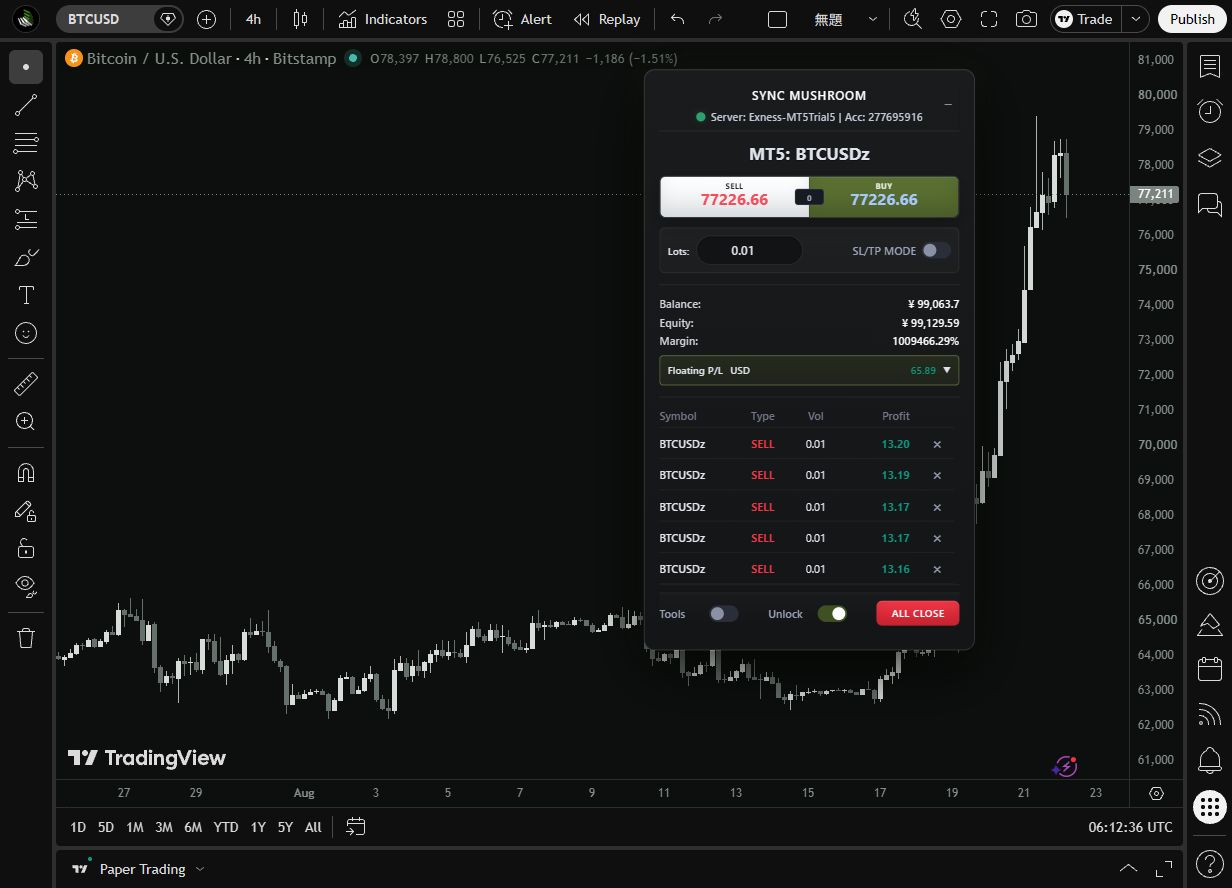This screenshot has width=1232, height=888.
Task: Select the 1M date range
Action: (135, 827)
